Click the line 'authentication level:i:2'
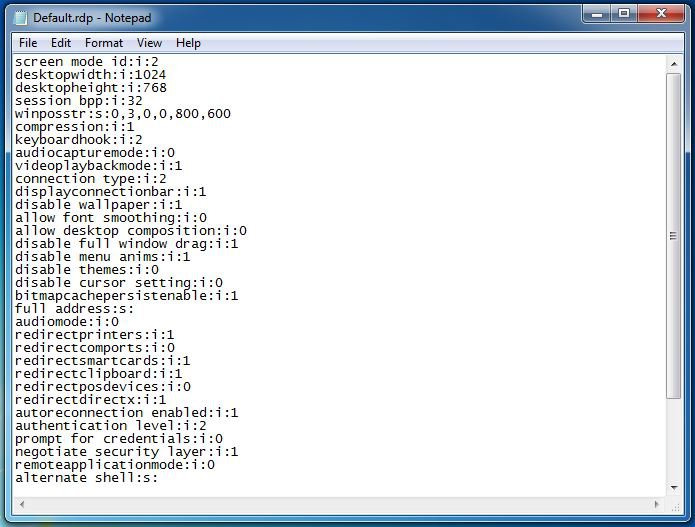The image size is (695, 527). [x=110, y=426]
